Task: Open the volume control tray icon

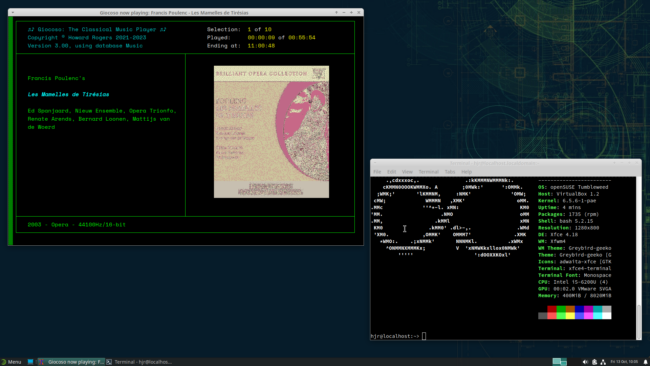Action: pos(585,362)
